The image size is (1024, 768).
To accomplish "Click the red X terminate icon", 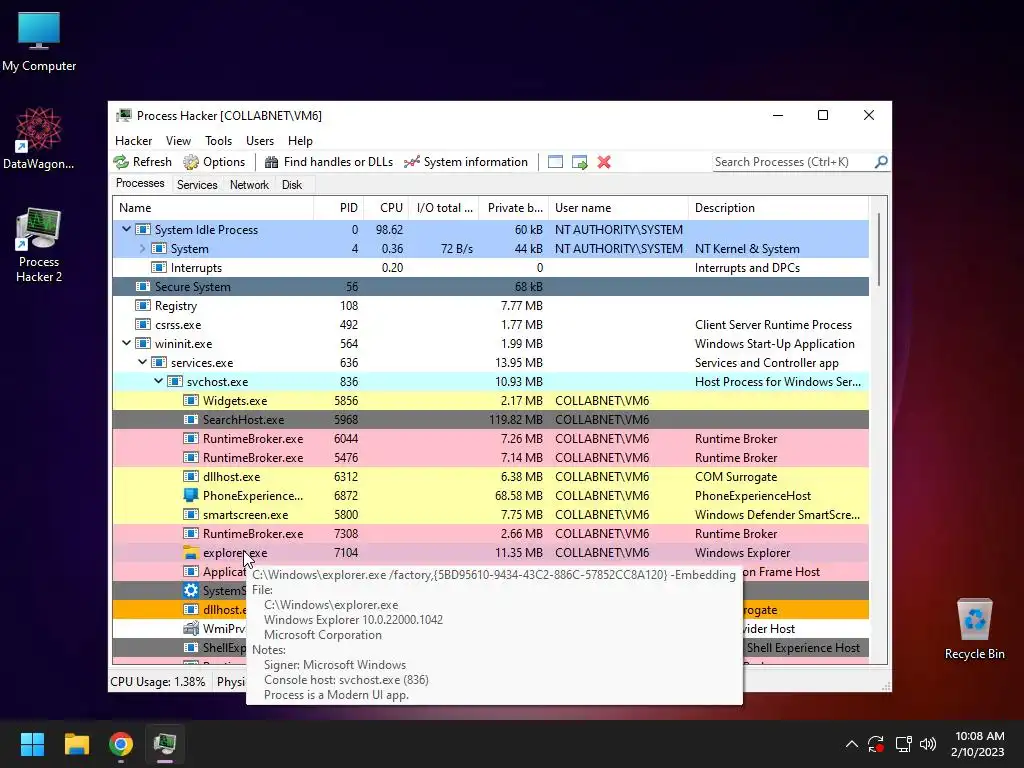I will 604,162.
